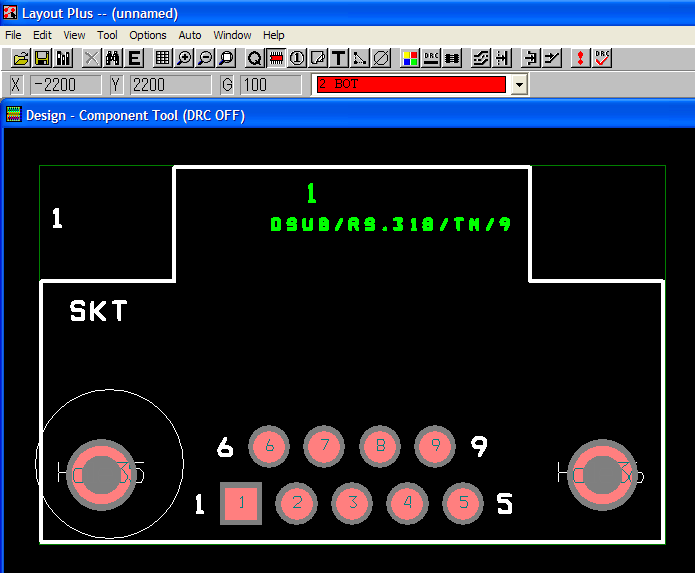695x573 pixels.
Task: Select the left mounting hole pad
Action: [x=102, y=475]
